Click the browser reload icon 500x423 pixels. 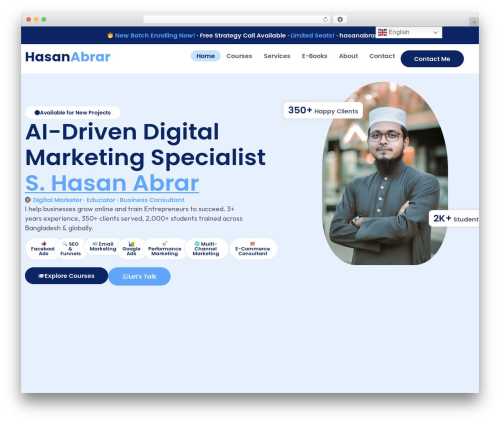[x=325, y=19]
